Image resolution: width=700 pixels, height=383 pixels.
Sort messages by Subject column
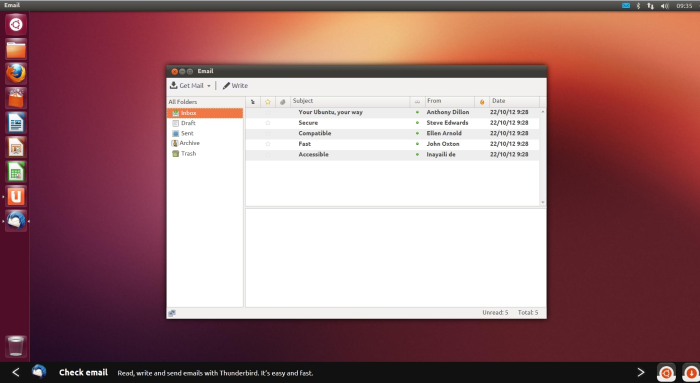click(350, 101)
